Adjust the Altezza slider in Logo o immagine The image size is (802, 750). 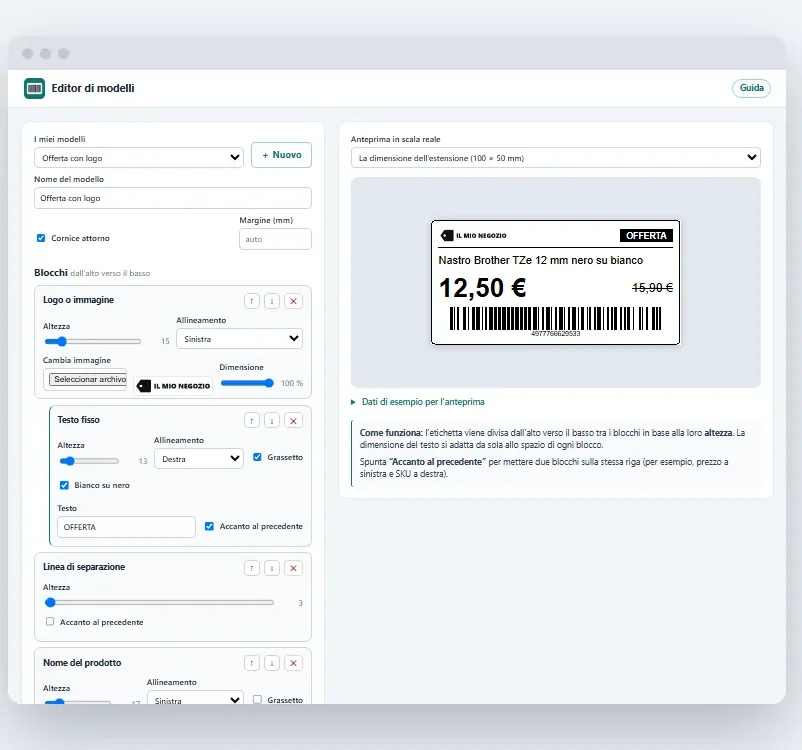[93, 341]
